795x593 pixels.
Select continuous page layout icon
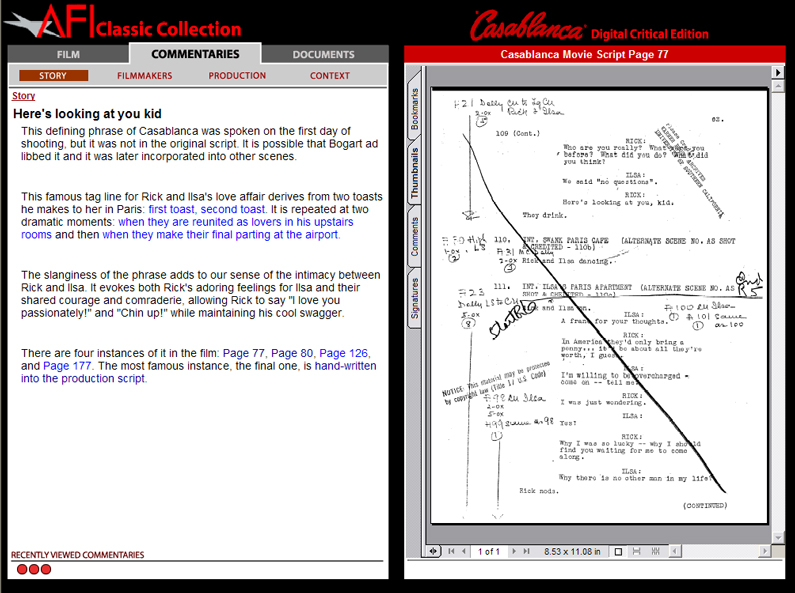pos(634,551)
